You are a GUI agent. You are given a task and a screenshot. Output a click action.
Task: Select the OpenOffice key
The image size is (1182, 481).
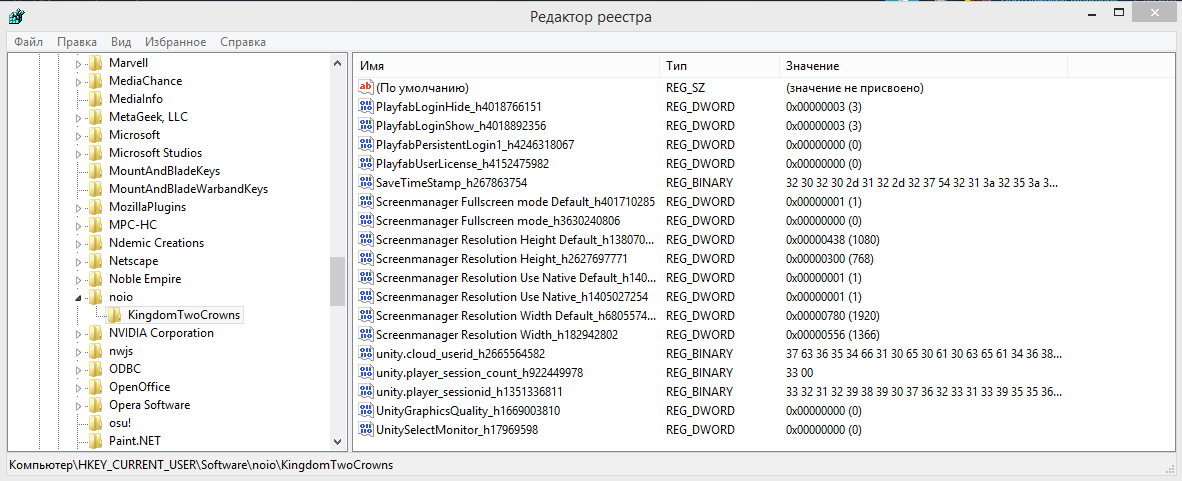click(x=140, y=387)
